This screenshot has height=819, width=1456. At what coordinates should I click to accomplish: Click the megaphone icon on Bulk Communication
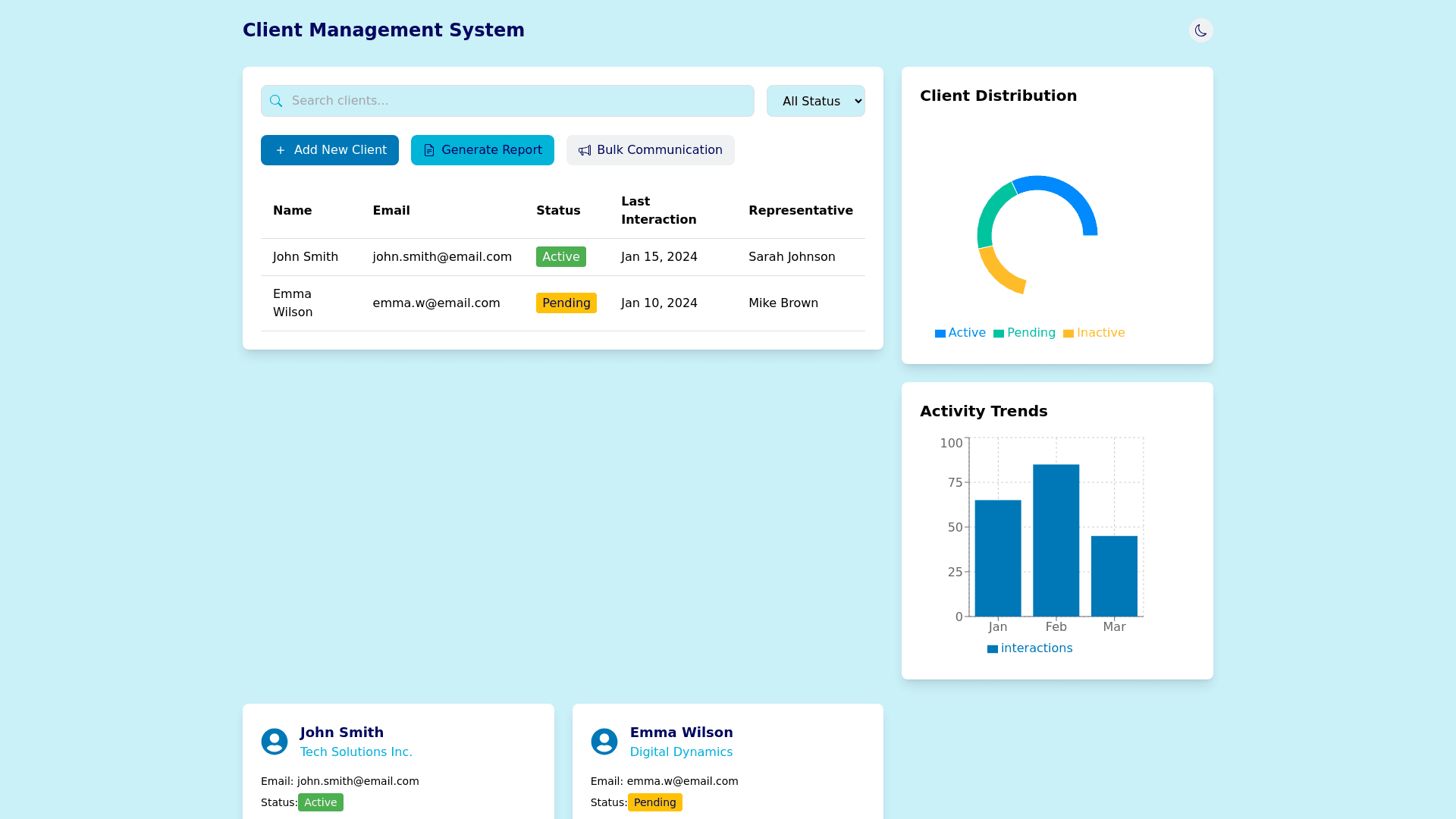tap(585, 150)
